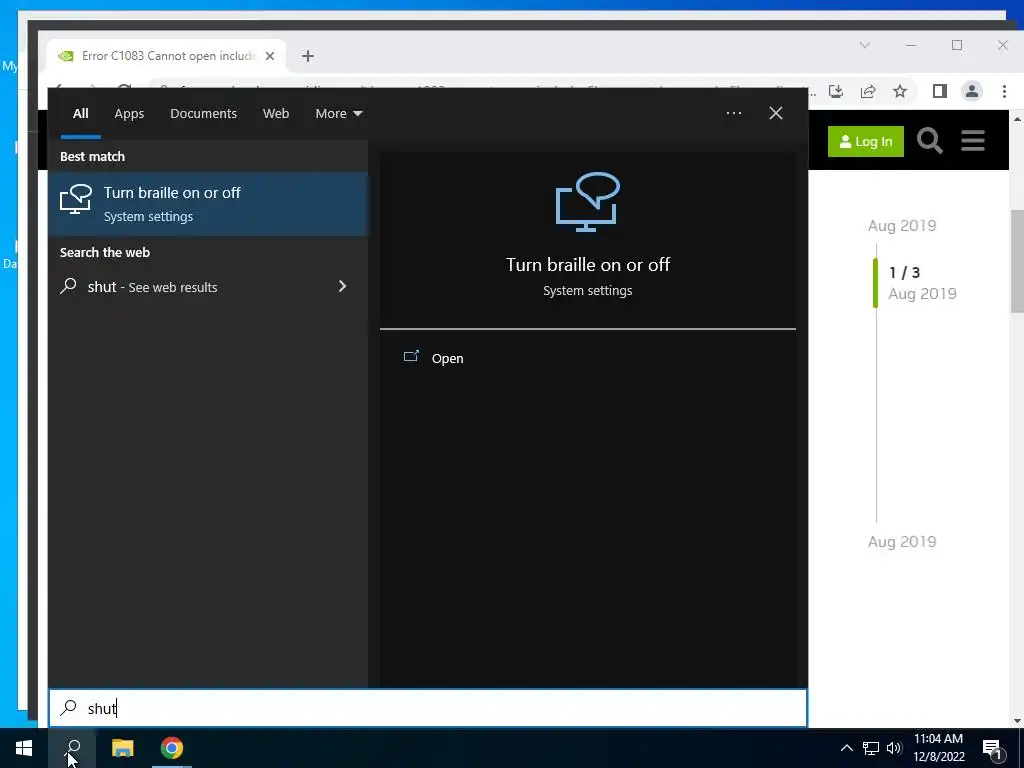1024x768 pixels.
Task: Click the scrollbar down arrow in Chrome
Action: [x=1017, y=720]
